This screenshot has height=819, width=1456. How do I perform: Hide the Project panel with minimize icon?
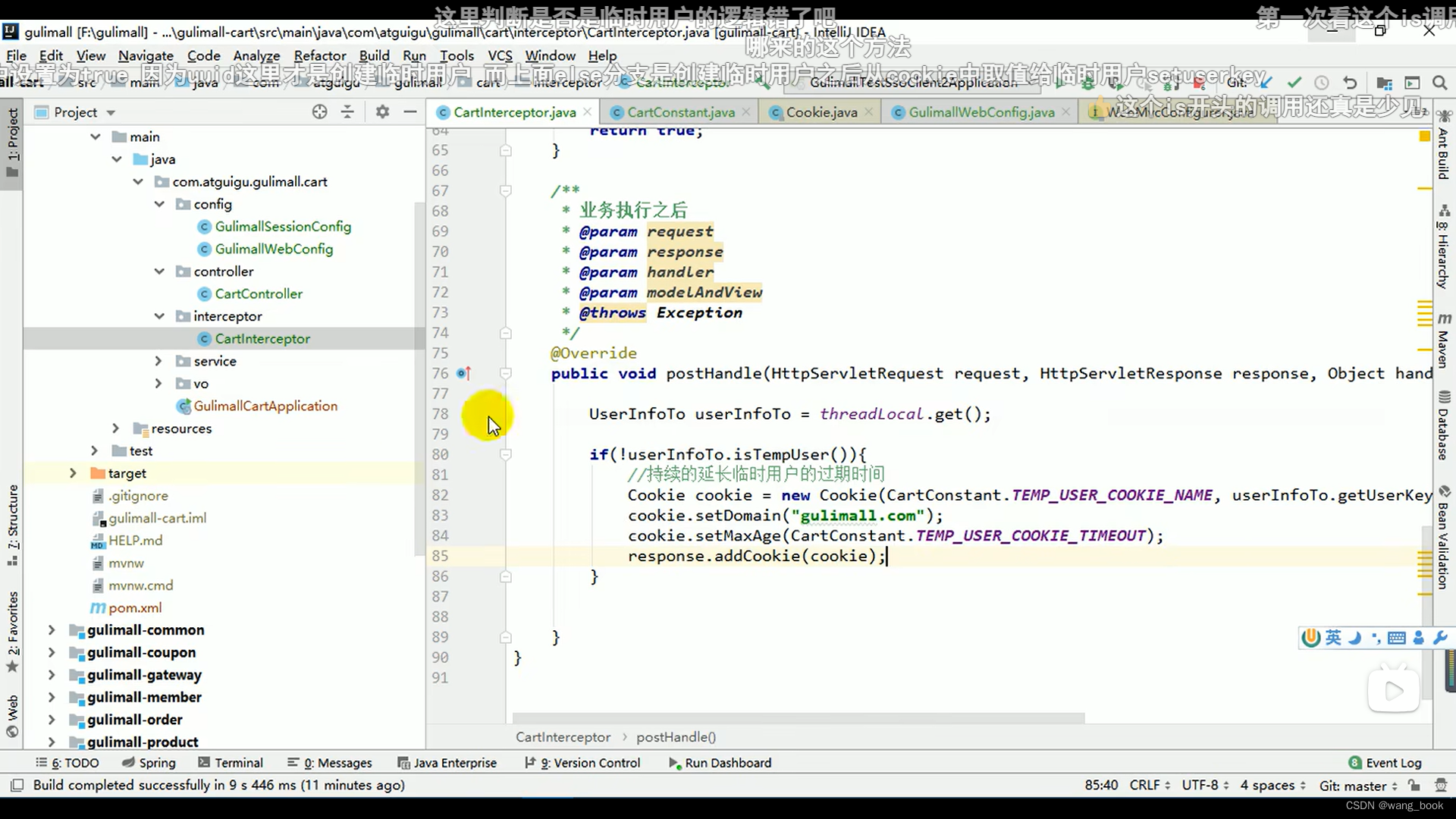[410, 112]
